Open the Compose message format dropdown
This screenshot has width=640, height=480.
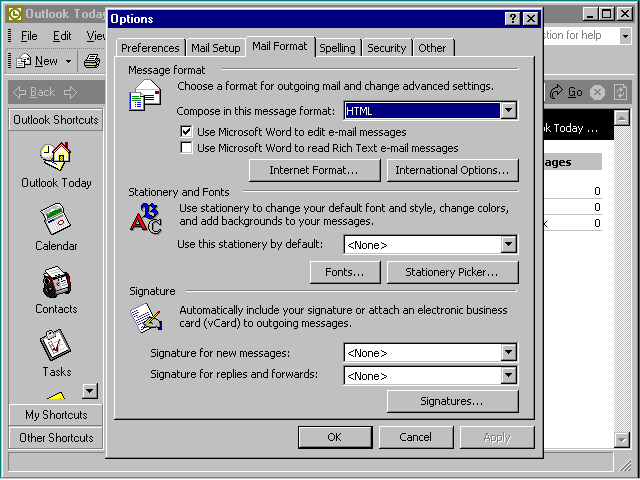(509, 111)
